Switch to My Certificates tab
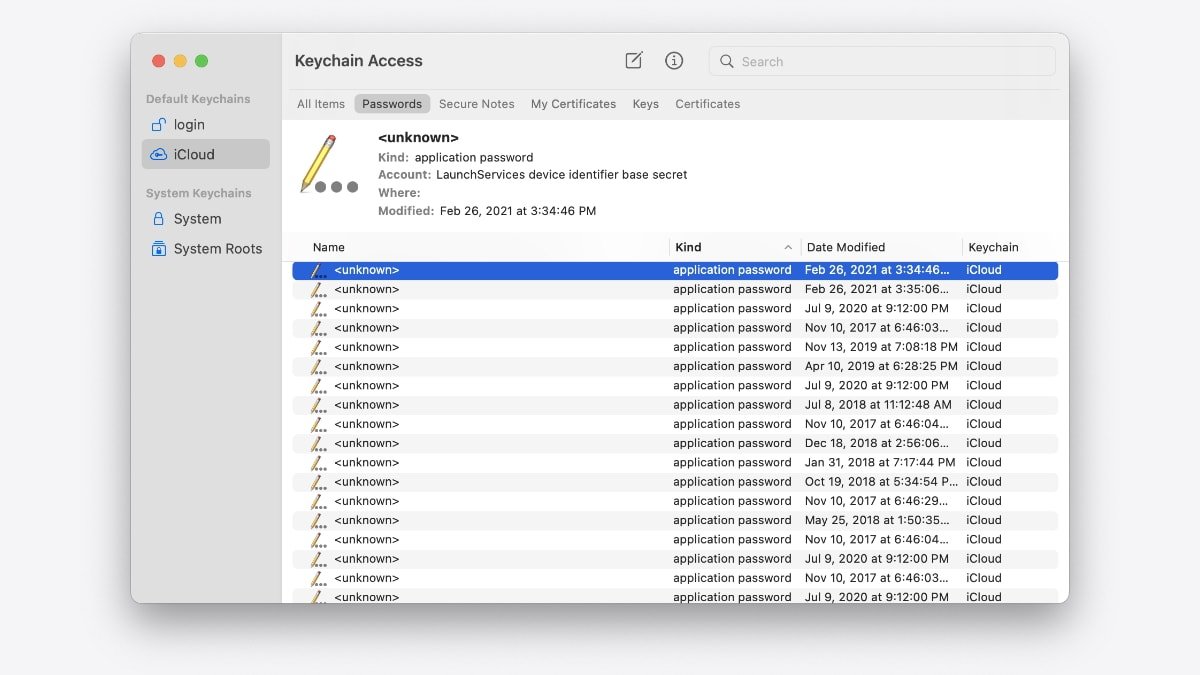This screenshot has height=675, width=1200. point(573,104)
